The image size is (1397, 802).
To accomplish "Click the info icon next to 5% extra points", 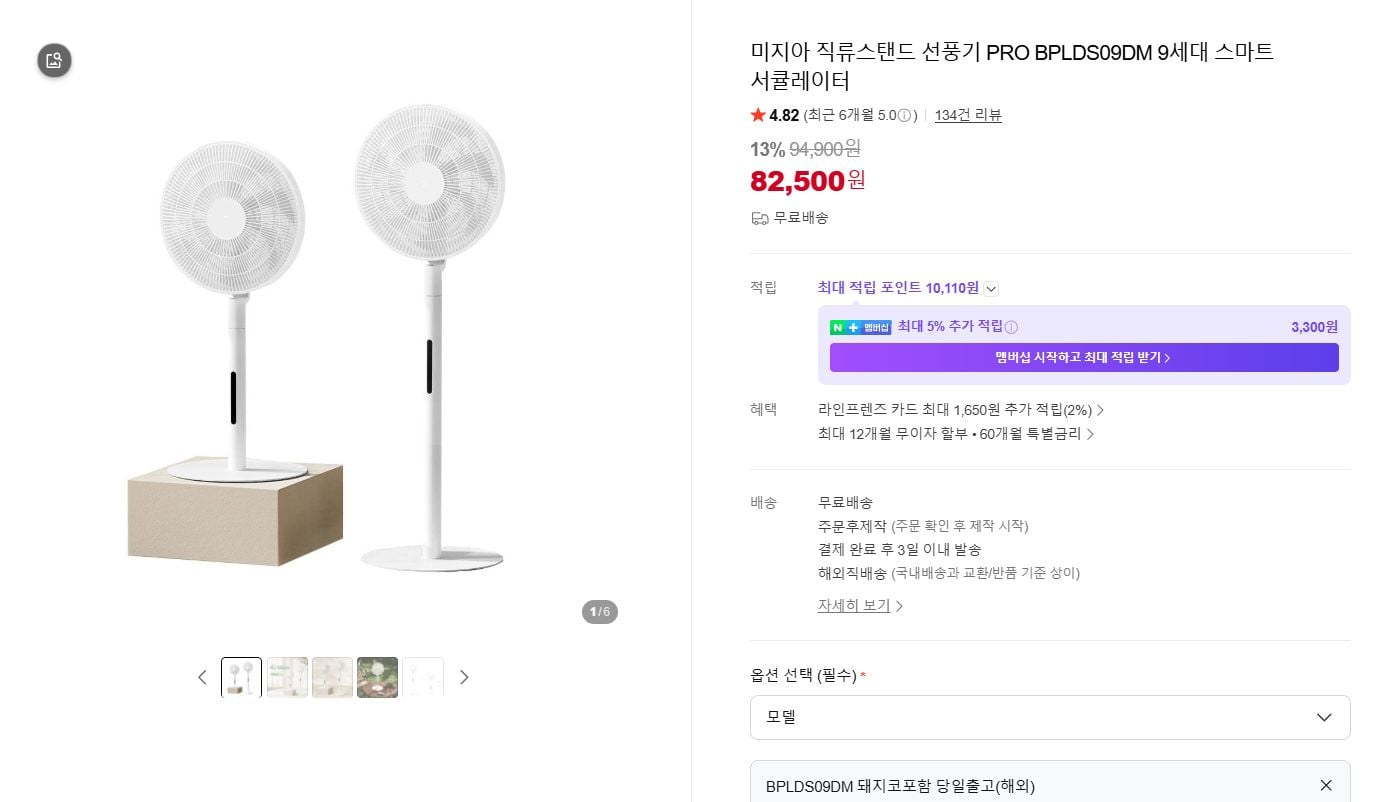I will (x=1011, y=327).
